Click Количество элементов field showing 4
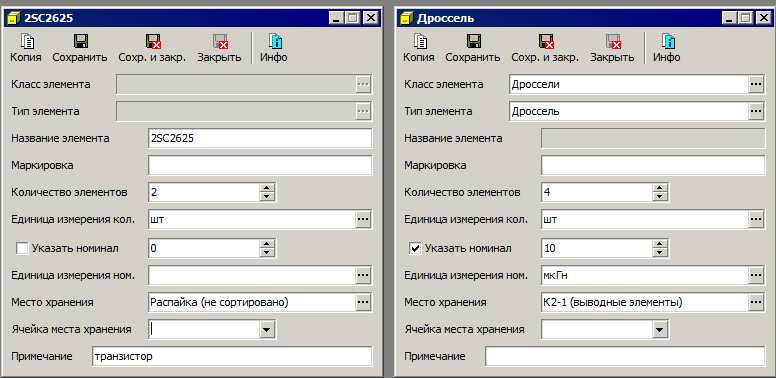Screen dimensions: 776x378 596,192
